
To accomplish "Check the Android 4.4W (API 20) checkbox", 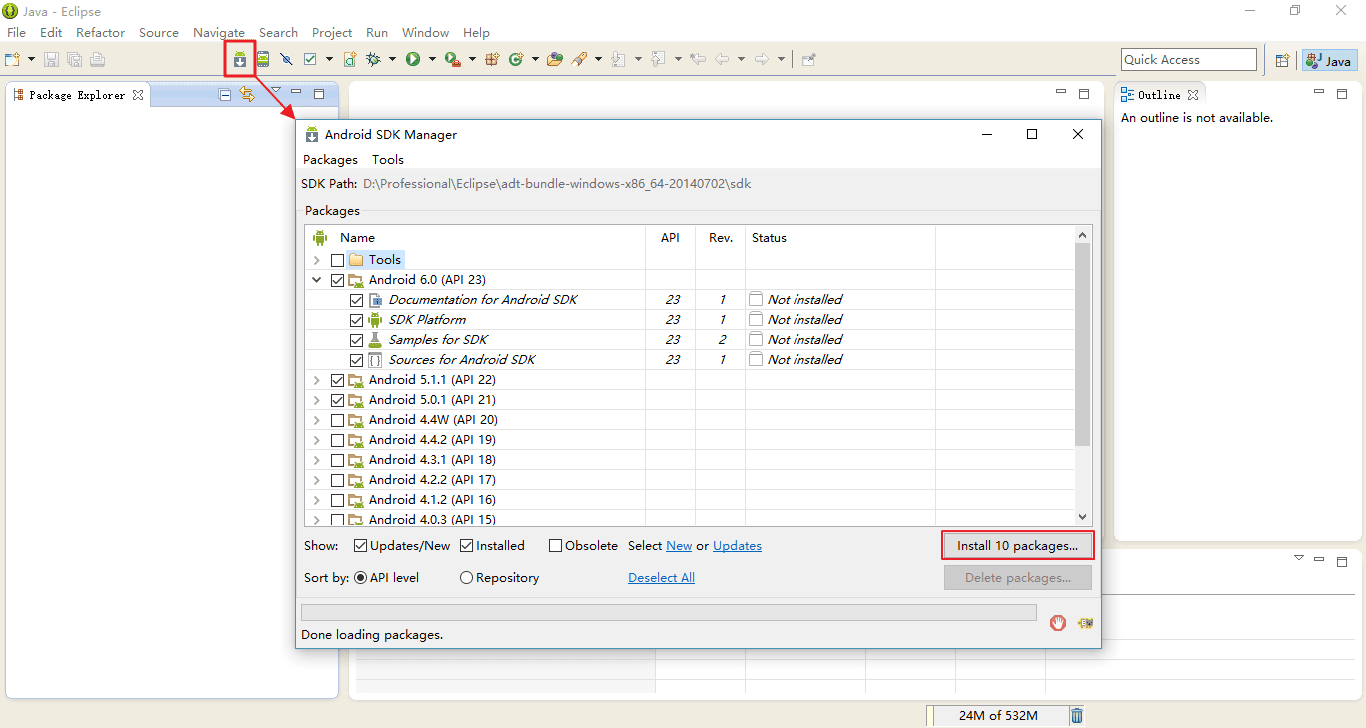I will (x=337, y=420).
